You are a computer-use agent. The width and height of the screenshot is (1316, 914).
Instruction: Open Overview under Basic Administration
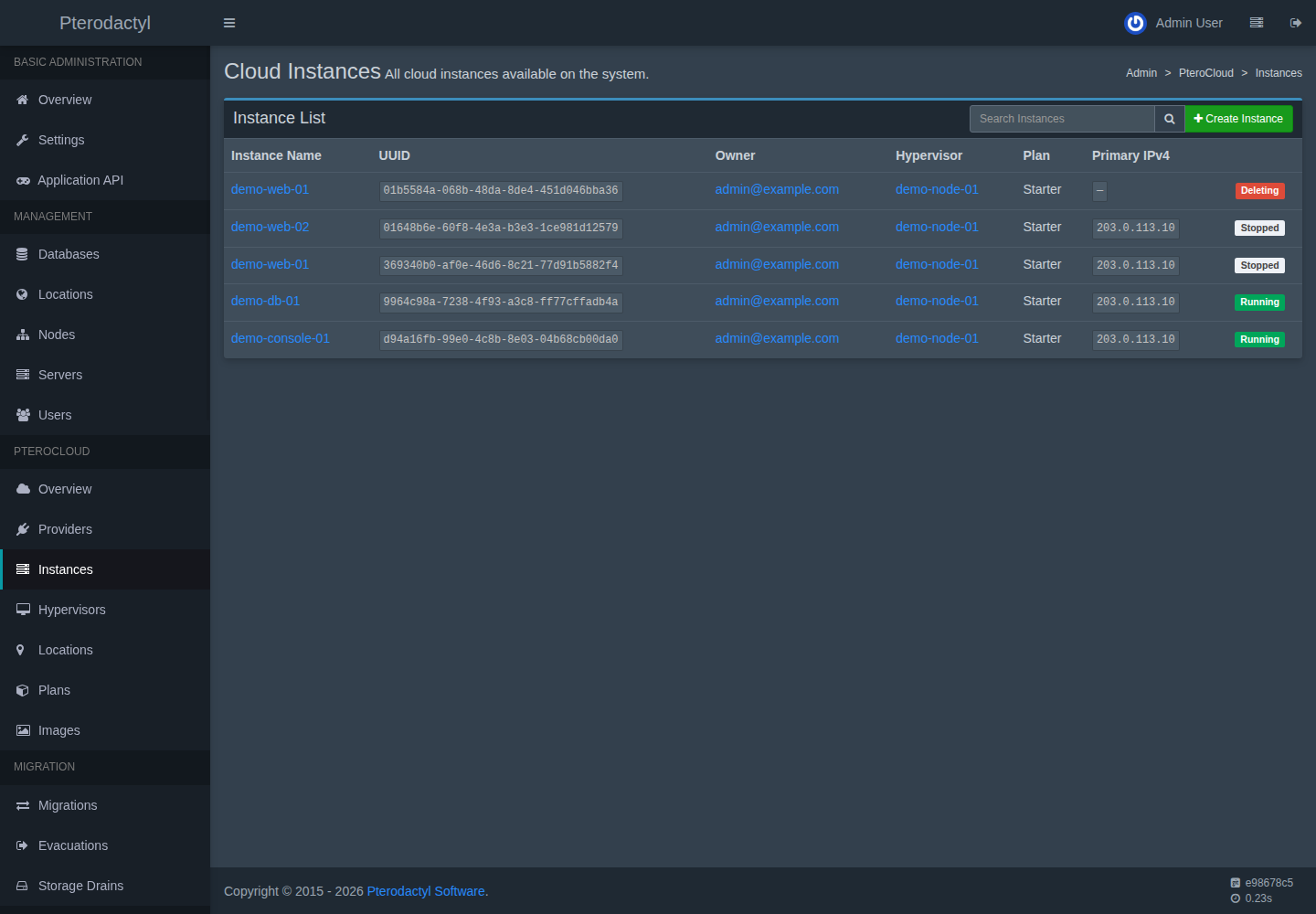pos(105,100)
